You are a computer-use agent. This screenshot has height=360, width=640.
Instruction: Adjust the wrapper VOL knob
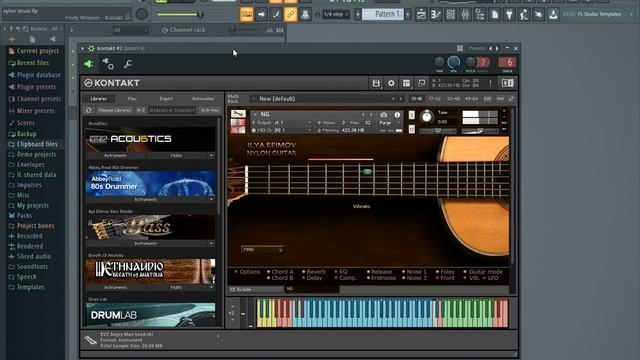(x=453, y=62)
